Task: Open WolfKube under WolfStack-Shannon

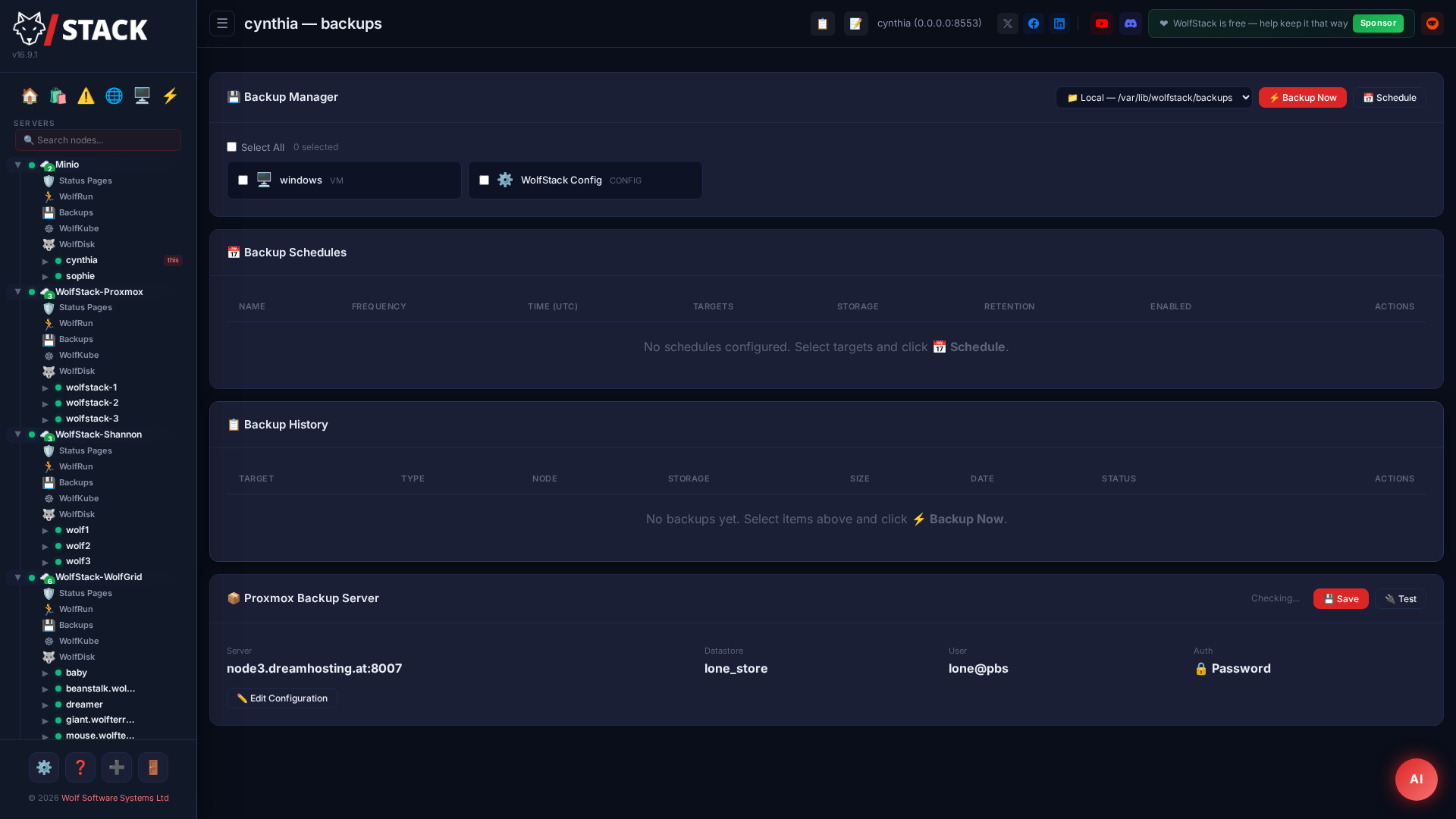Action: click(79, 498)
